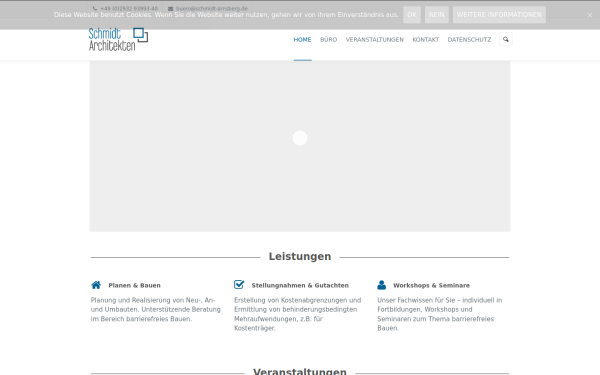Open the Planen & Bauen heading
Screen dimensions: 600x375
134,285
